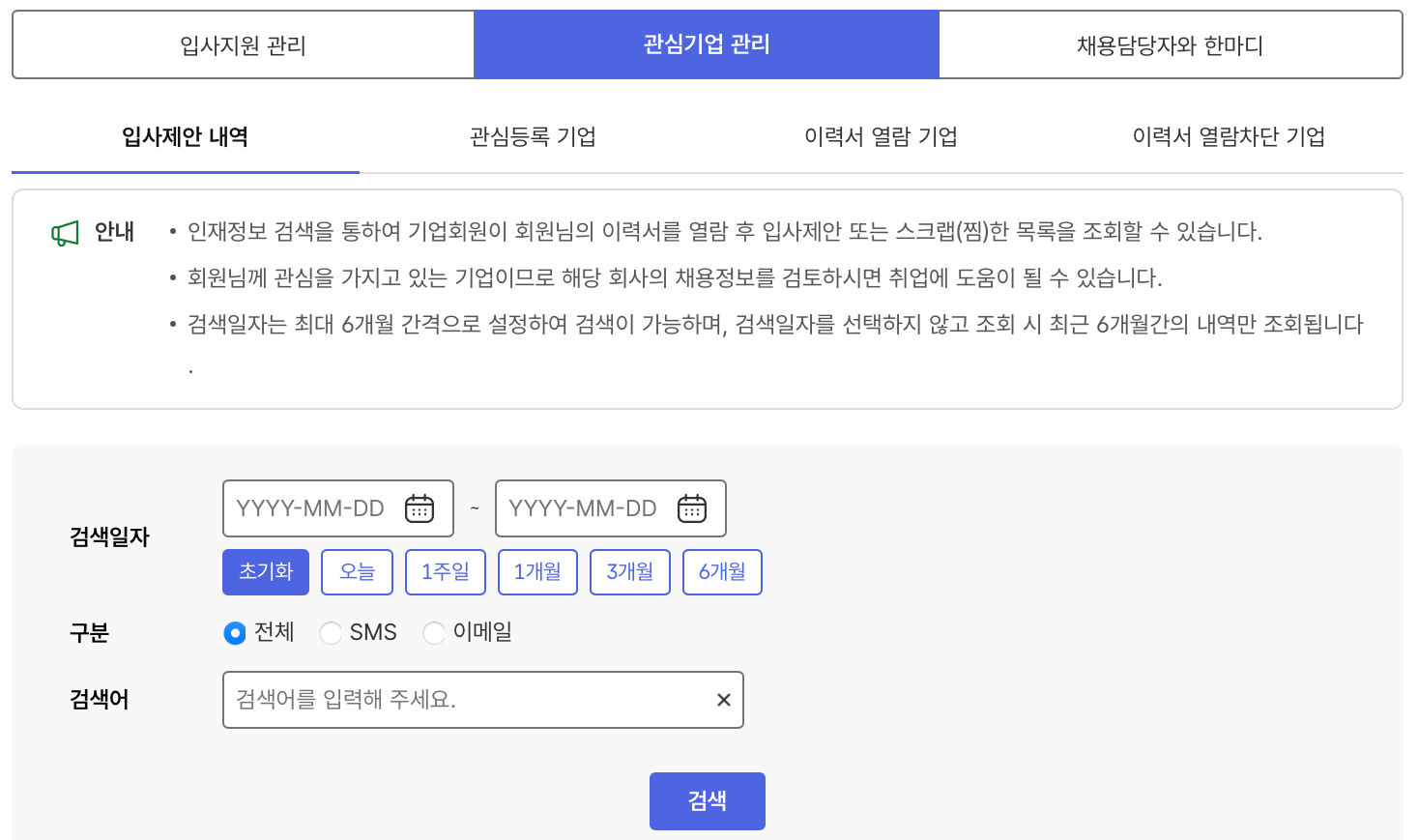This screenshot has height=840, width=1418.
Task: Clear the 검색어 field with the X icon
Action: (x=723, y=699)
